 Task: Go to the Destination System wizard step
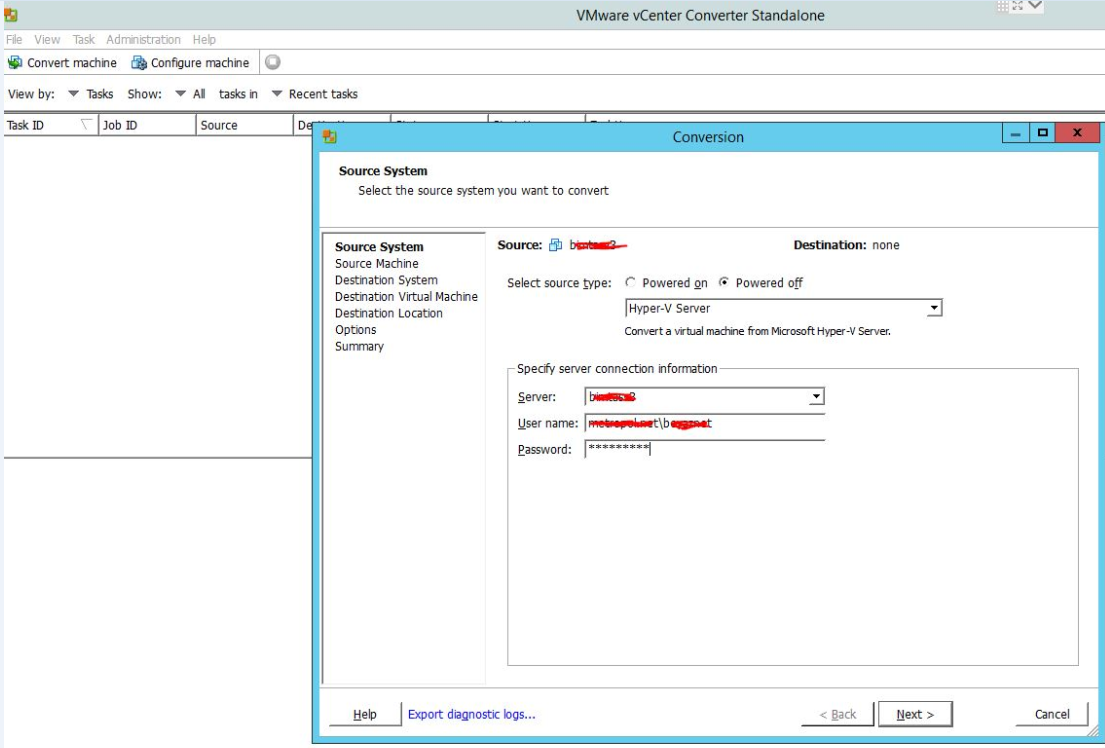[x=386, y=280]
